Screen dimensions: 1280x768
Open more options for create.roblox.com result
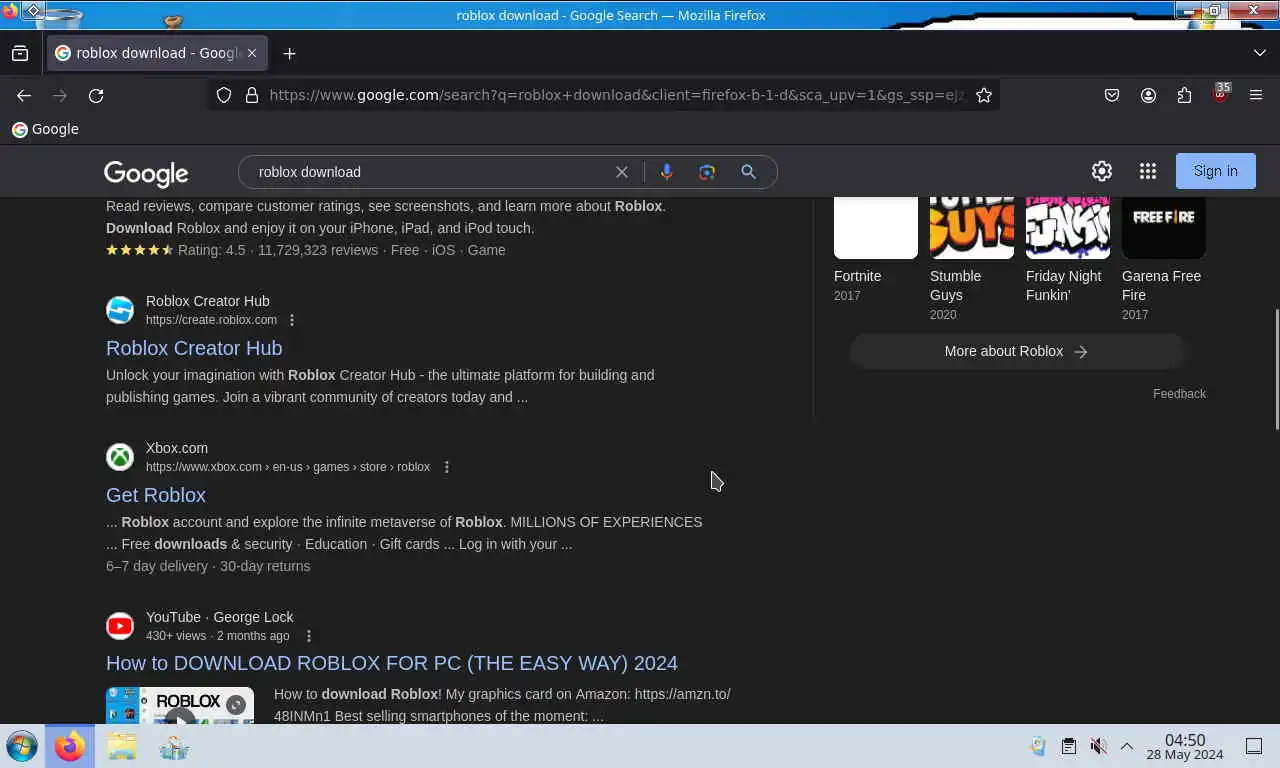pyautogui.click(x=292, y=320)
